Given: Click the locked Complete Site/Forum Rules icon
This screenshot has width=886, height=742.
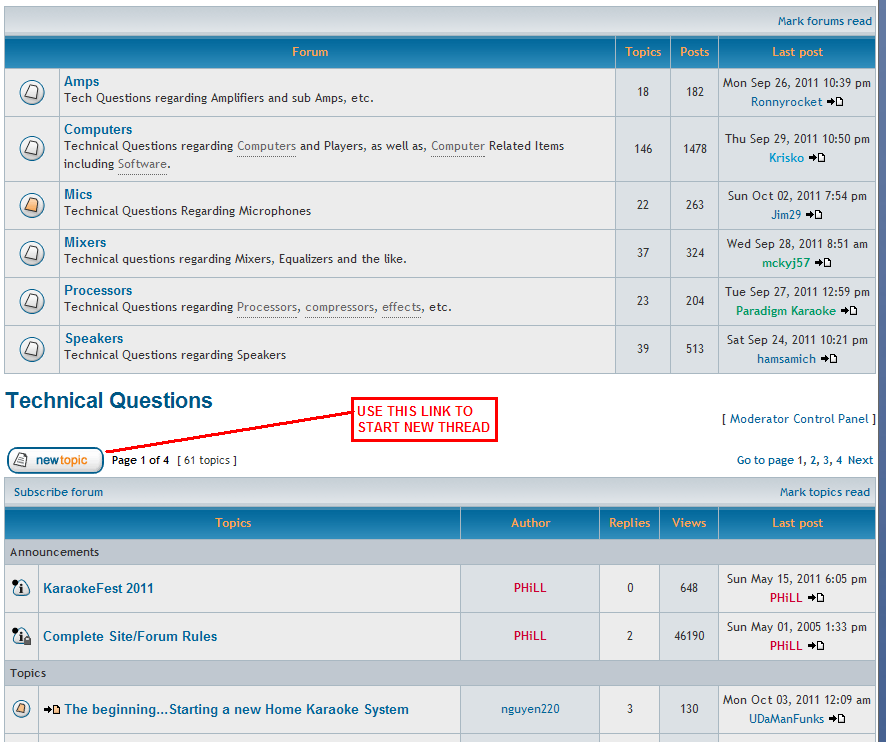Looking at the screenshot, I should click(x=21, y=636).
